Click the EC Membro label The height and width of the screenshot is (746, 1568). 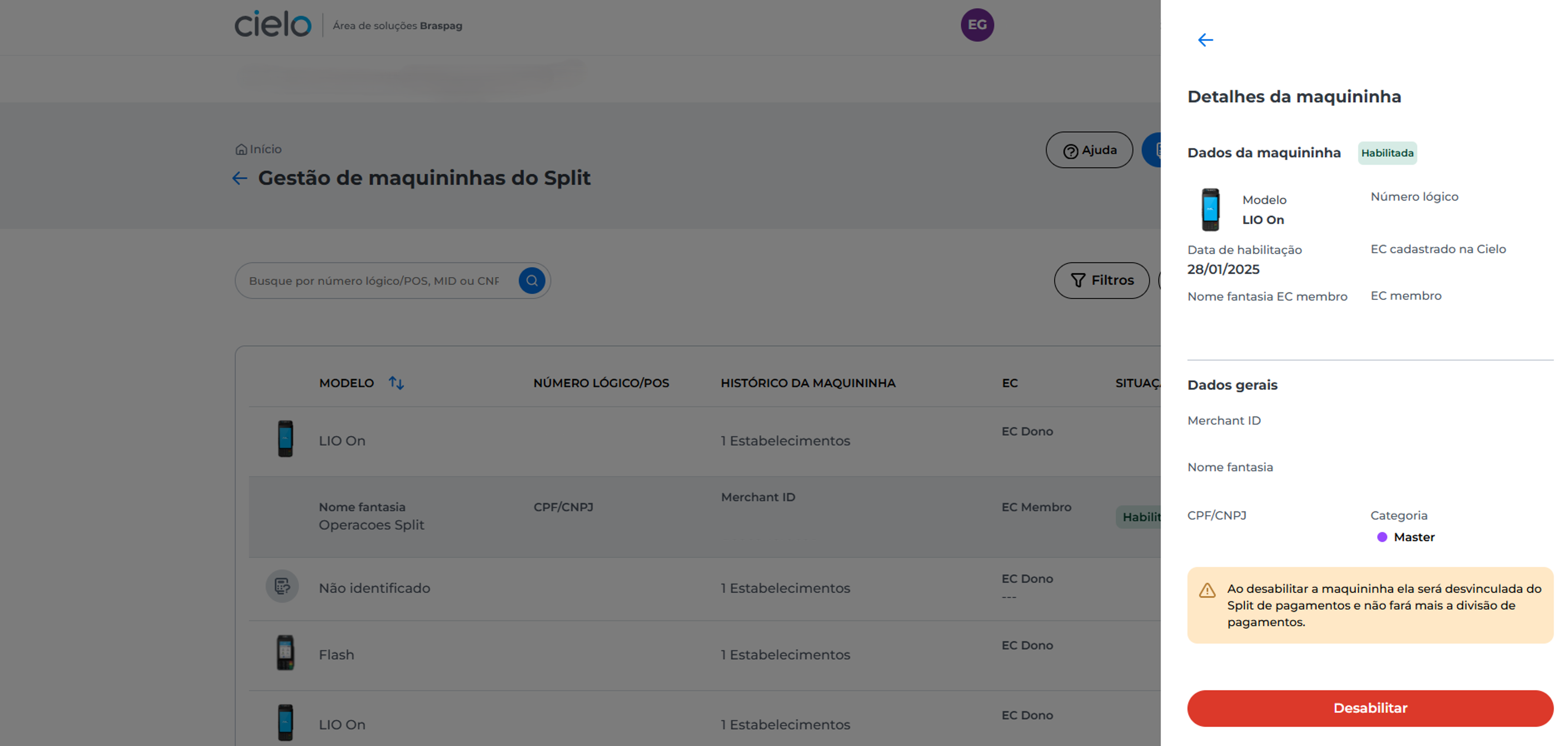coord(1036,507)
